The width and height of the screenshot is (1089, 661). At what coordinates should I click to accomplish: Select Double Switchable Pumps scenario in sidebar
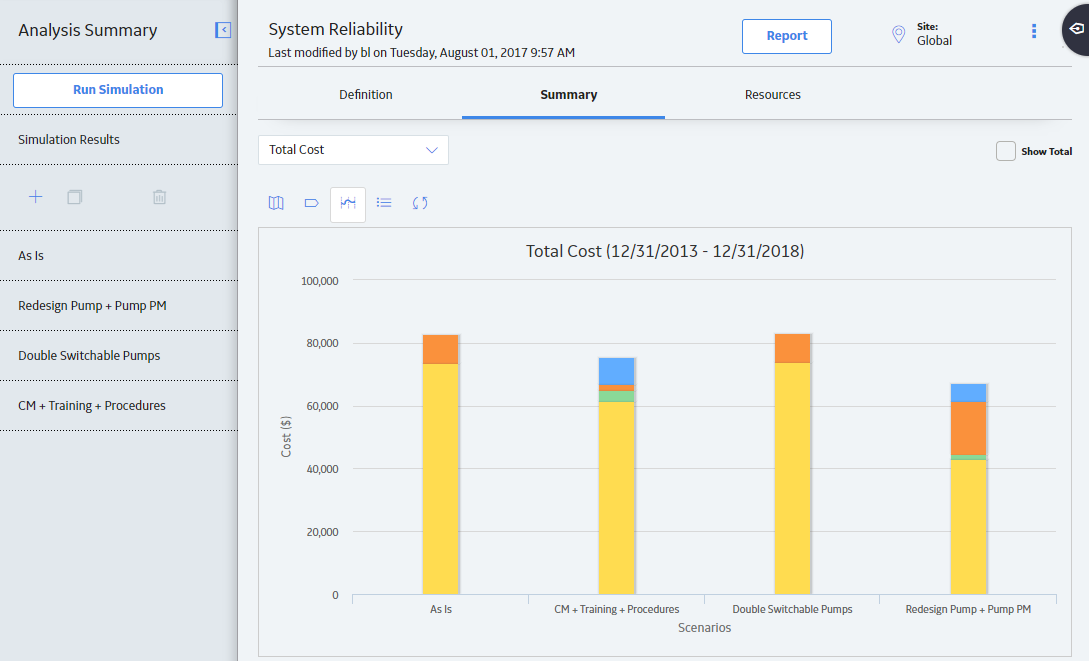pyautogui.click(x=119, y=355)
